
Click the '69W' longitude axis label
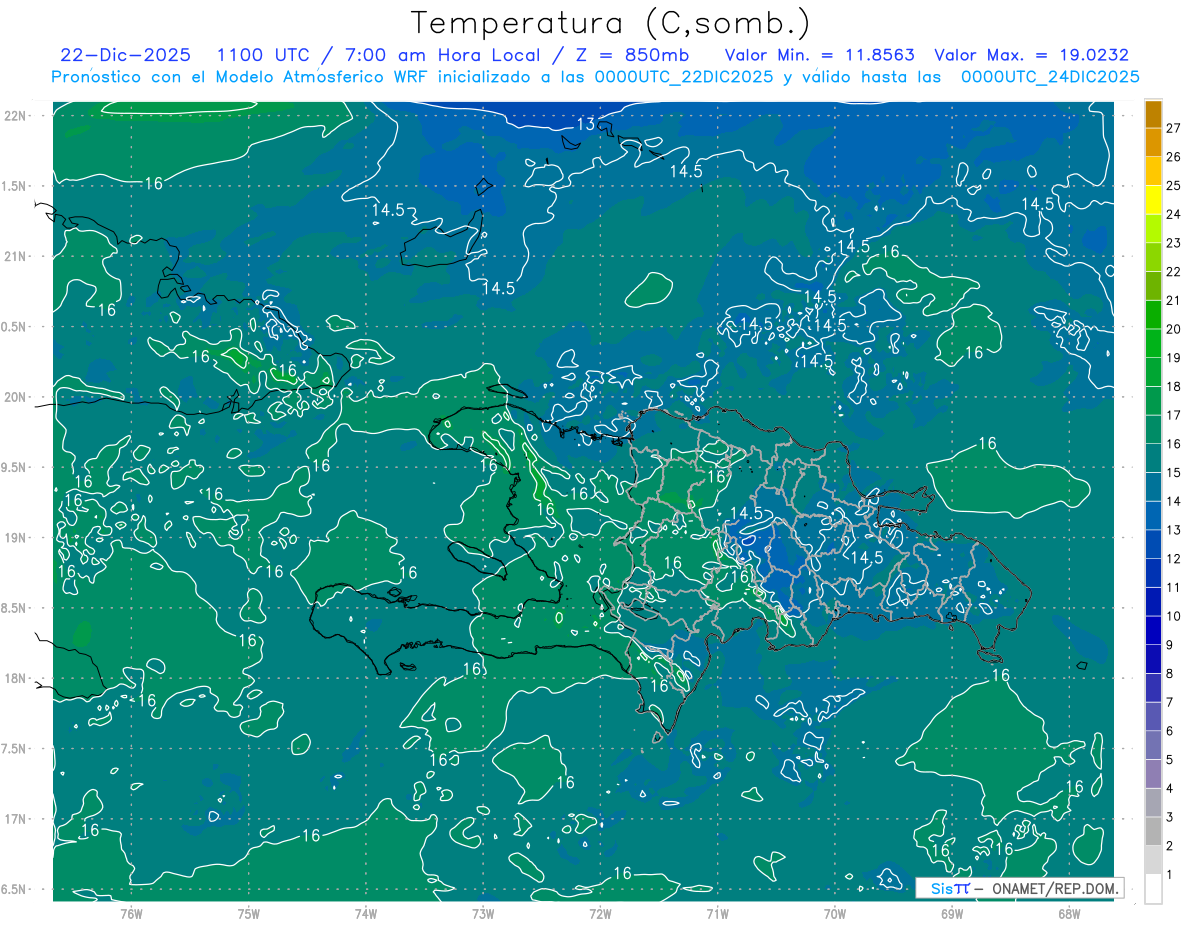(952, 913)
